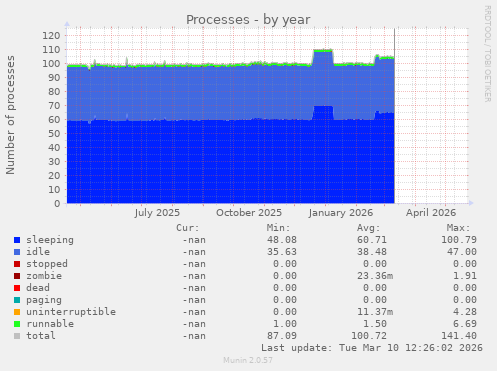Click the 'April 2026' axis label
This screenshot has width=497, height=371.
[431, 213]
